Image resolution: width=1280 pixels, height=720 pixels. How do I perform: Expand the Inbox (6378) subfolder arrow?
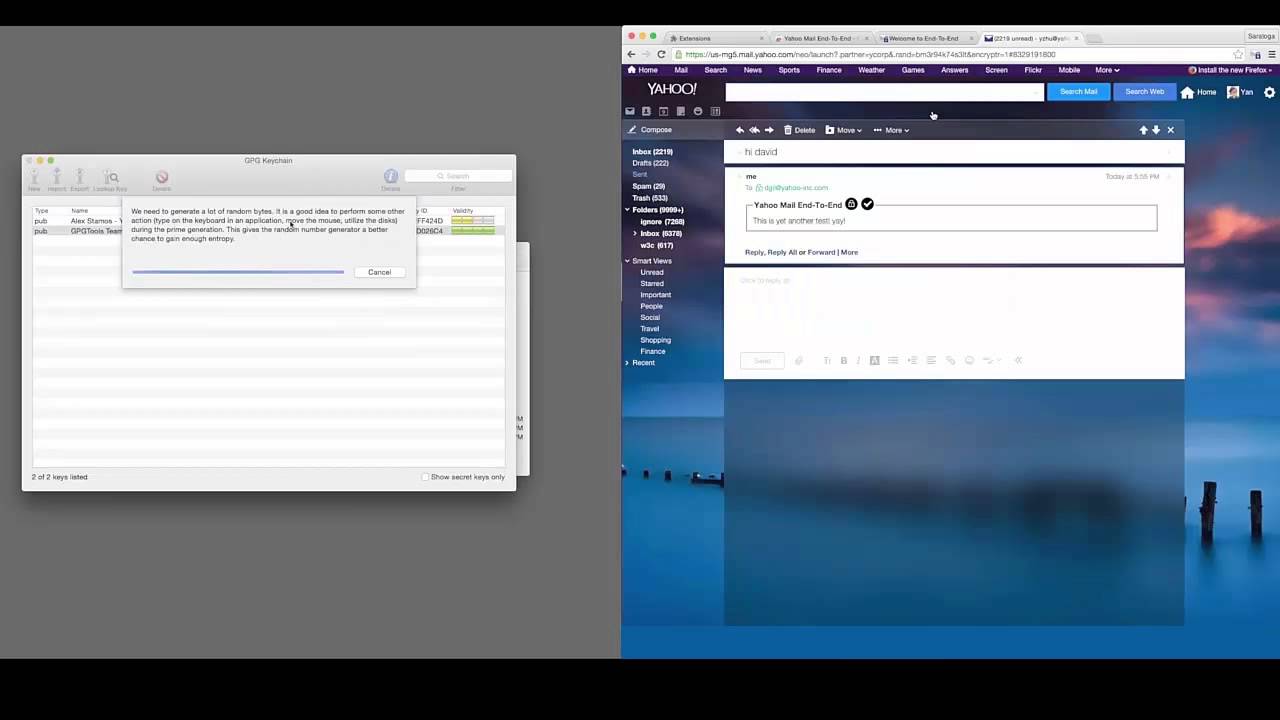coord(635,233)
